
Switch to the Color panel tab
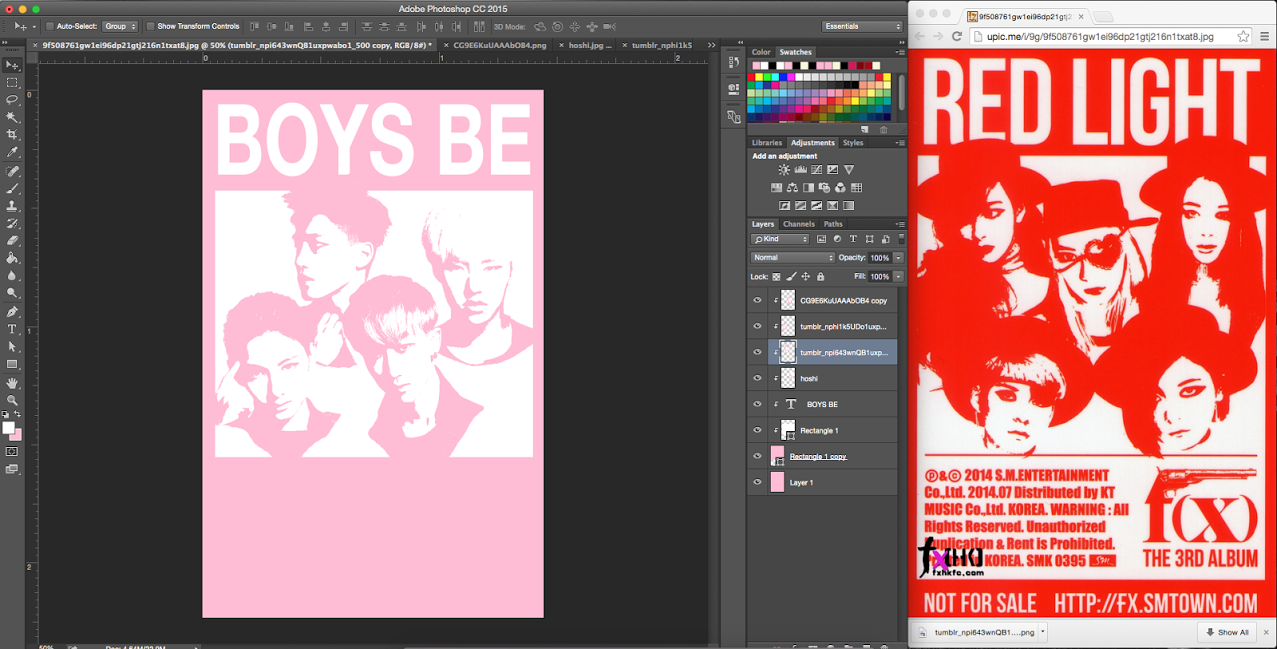[761, 52]
